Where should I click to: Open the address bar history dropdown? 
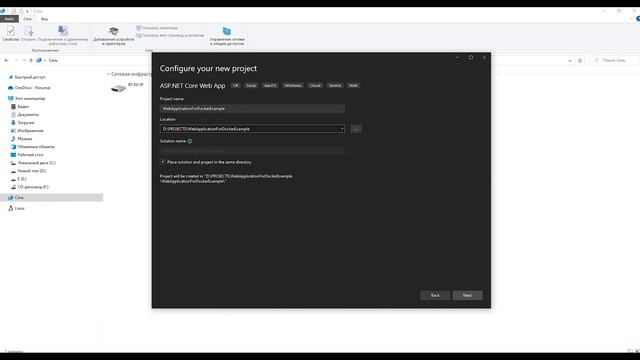[x=570, y=60]
